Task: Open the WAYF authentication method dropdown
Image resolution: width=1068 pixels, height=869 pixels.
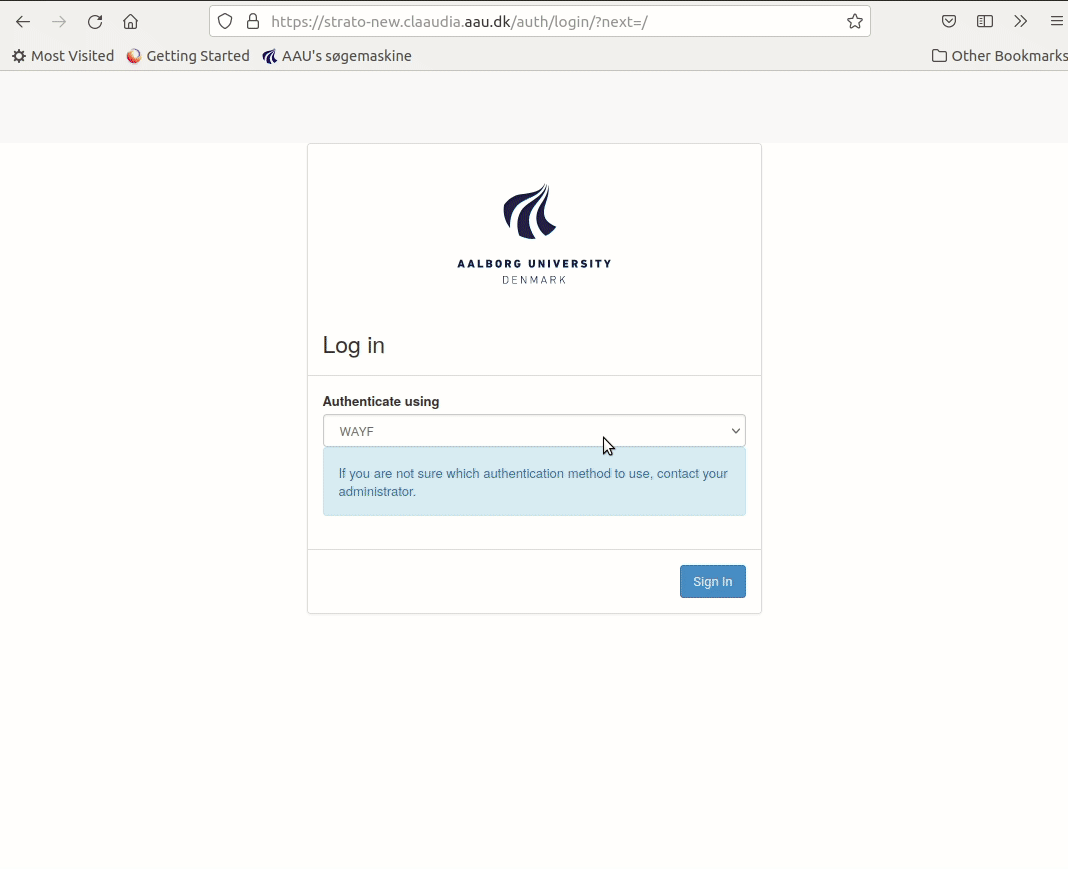Action: pyautogui.click(x=534, y=430)
